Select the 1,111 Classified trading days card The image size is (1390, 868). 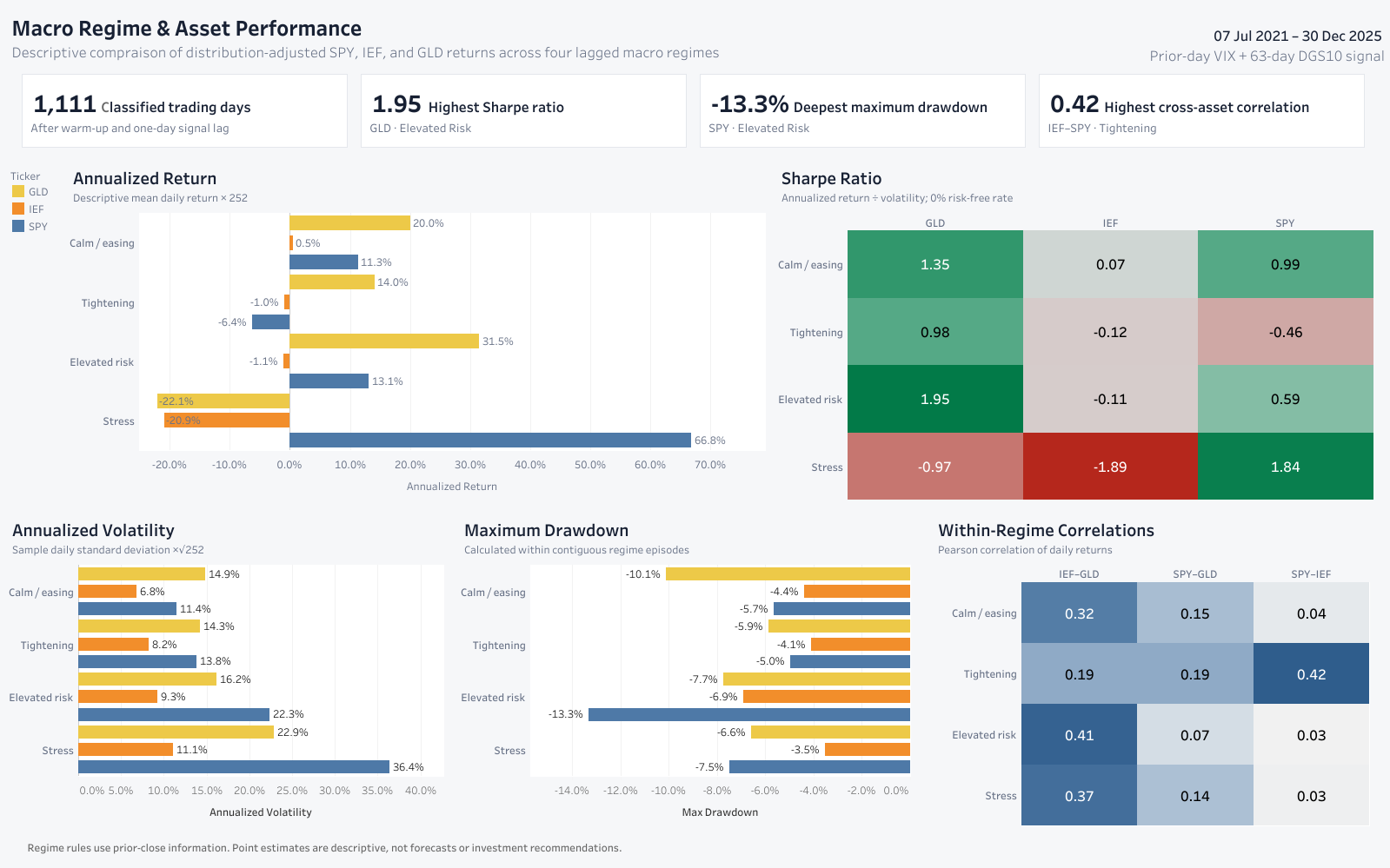(184, 110)
